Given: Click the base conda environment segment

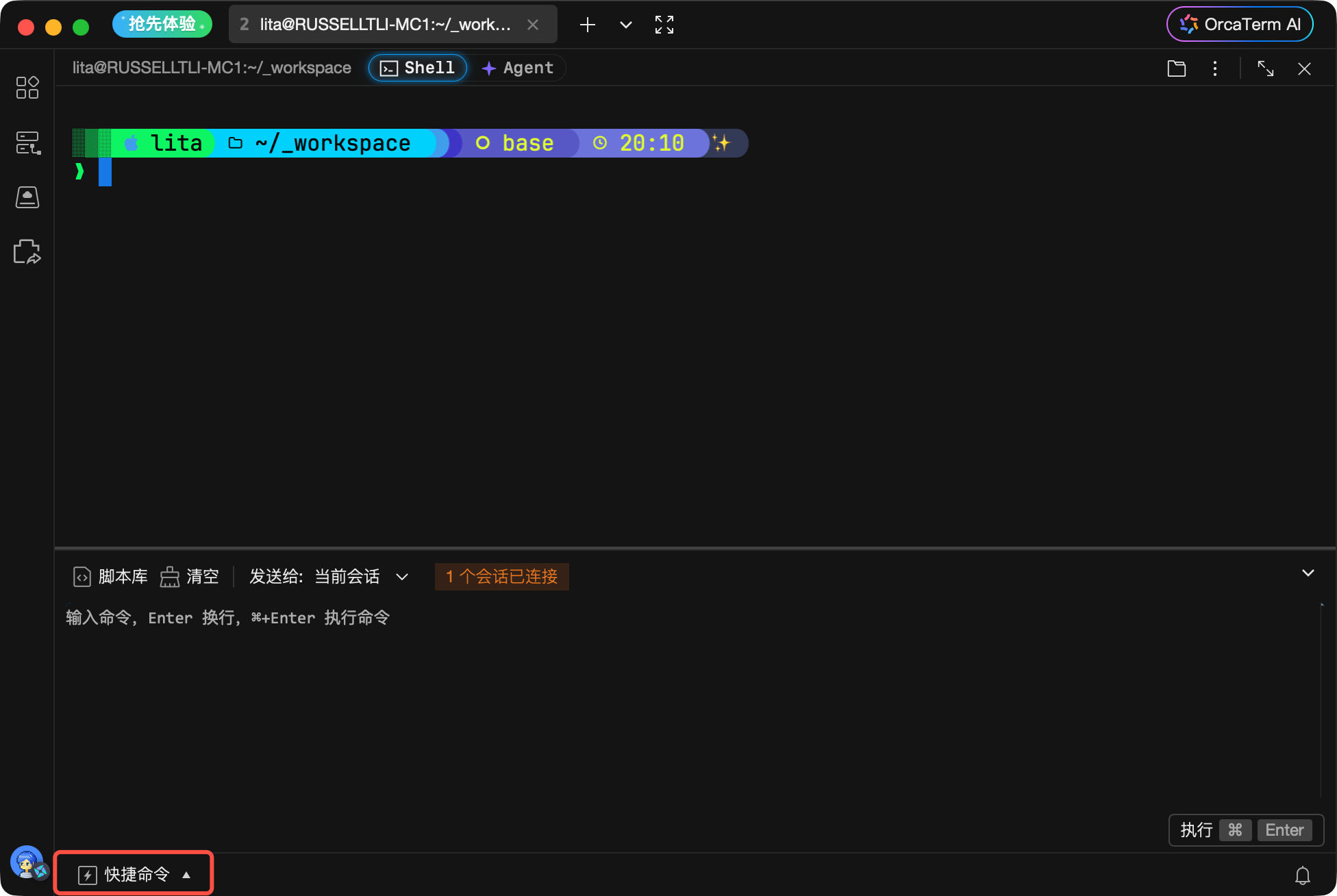Looking at the screenshot, I should coord(515,143).
